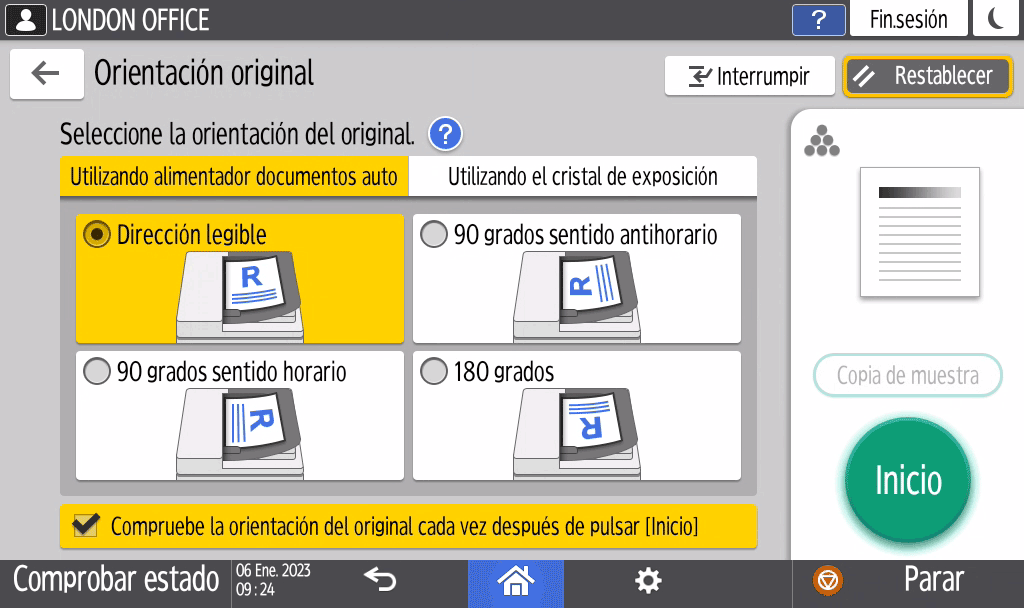Screen dimensions: 1024x608
Task: Go to the Home screen
Action: [515, 580]
